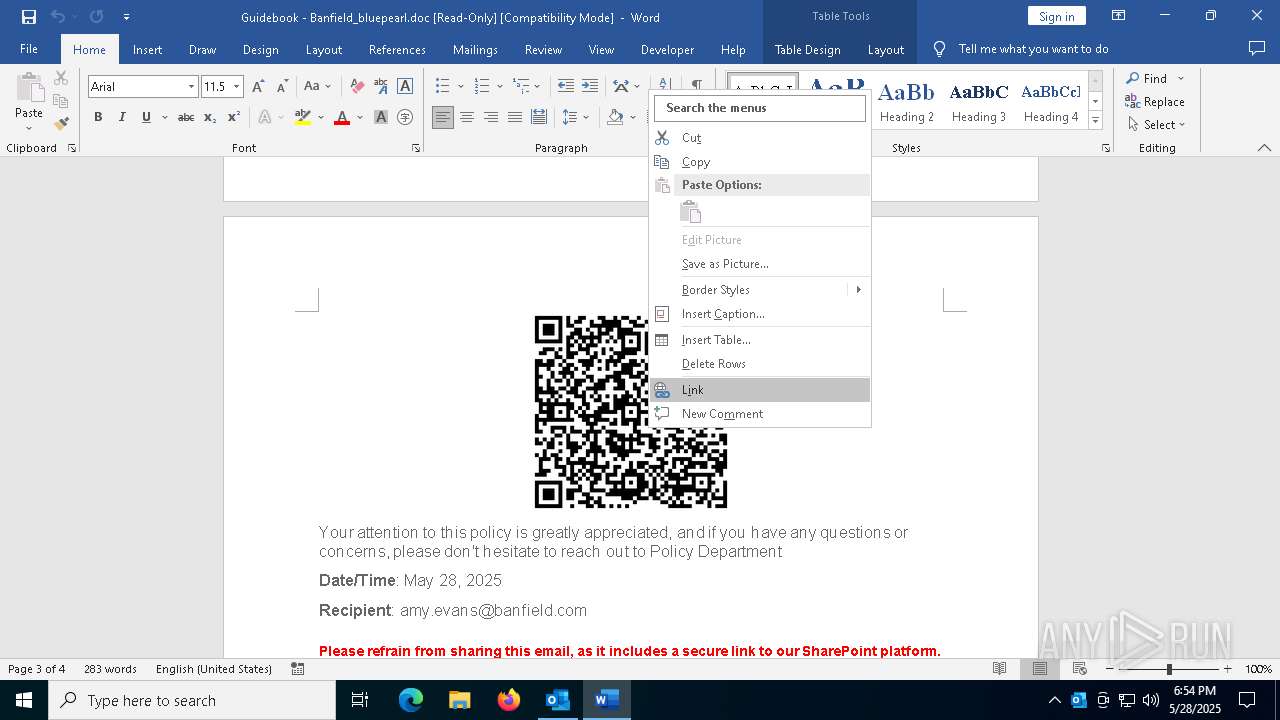
Task: Click Replace in the Editing group
Action: point(1155,101)
